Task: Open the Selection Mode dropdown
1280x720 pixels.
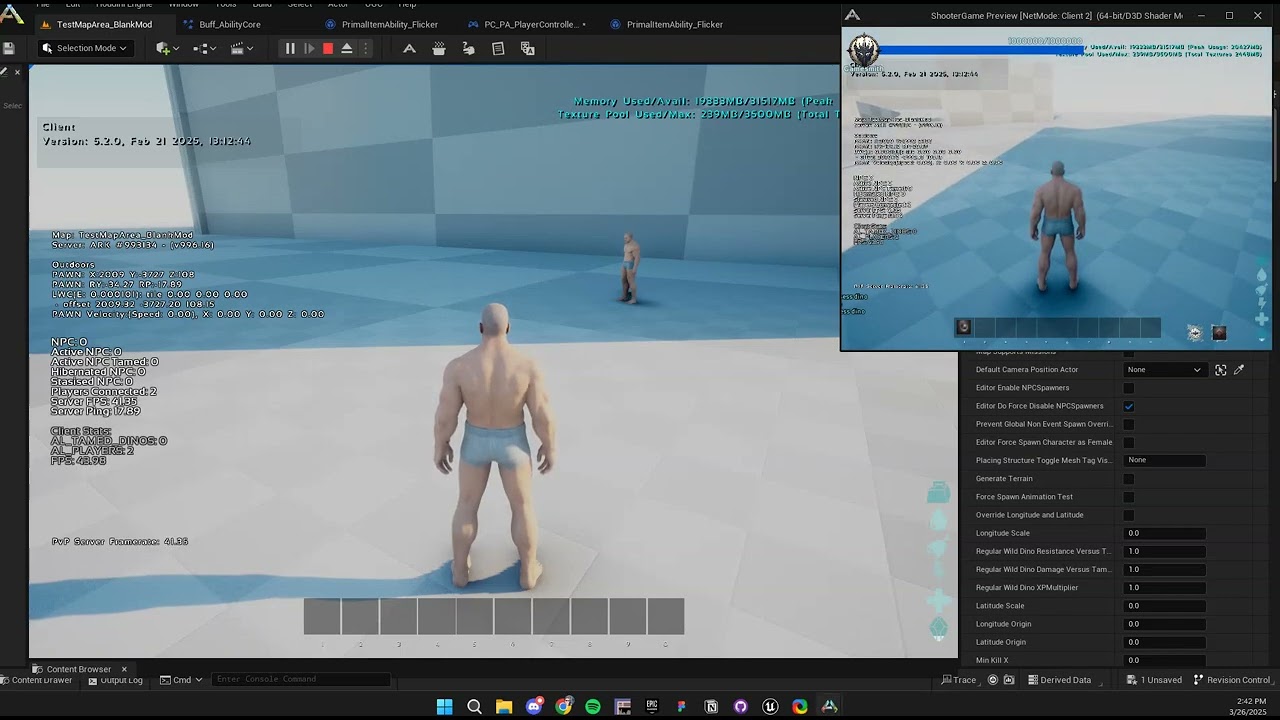Action: 85,48
